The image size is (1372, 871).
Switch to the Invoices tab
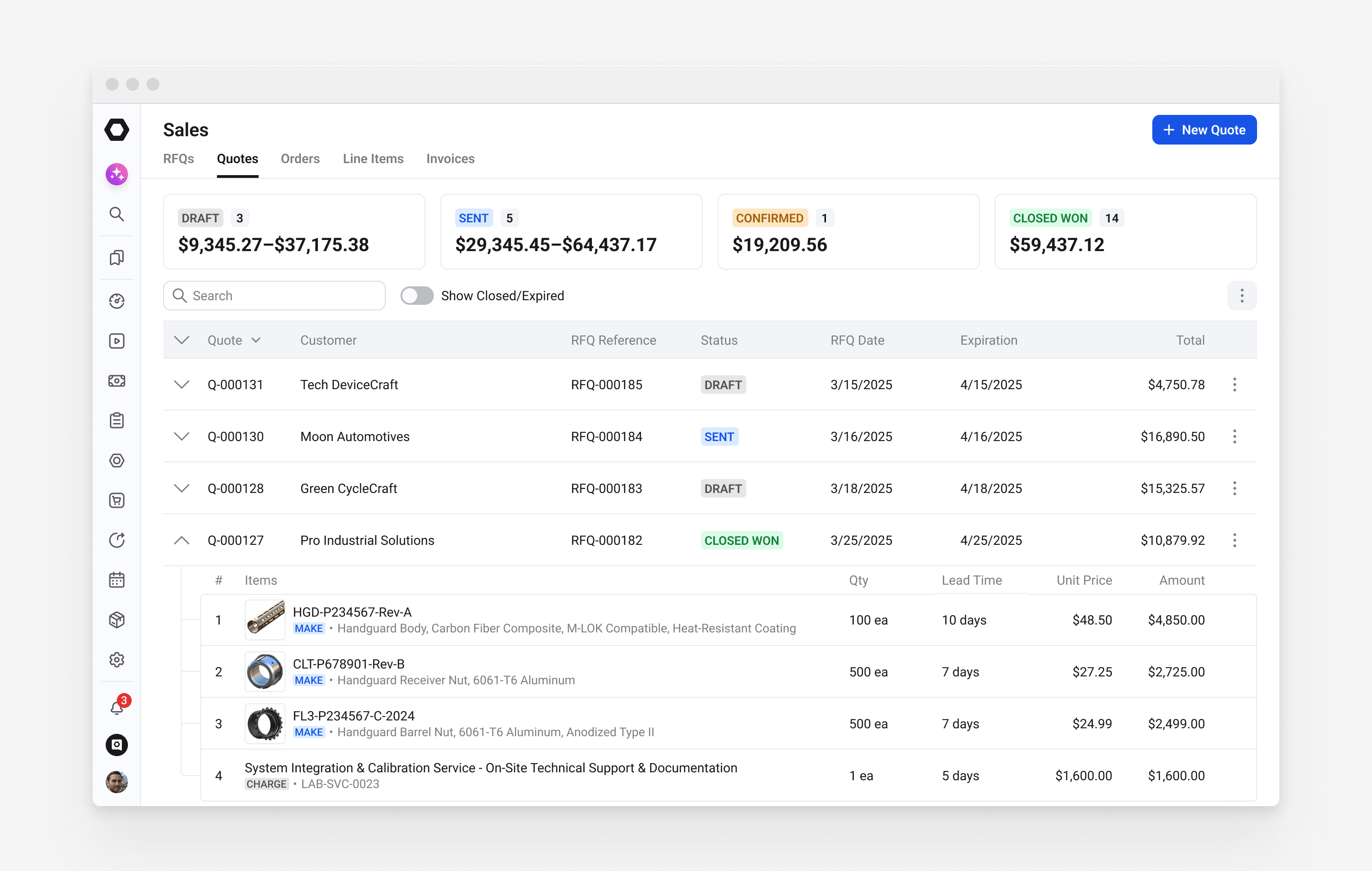tap(450, 159)
